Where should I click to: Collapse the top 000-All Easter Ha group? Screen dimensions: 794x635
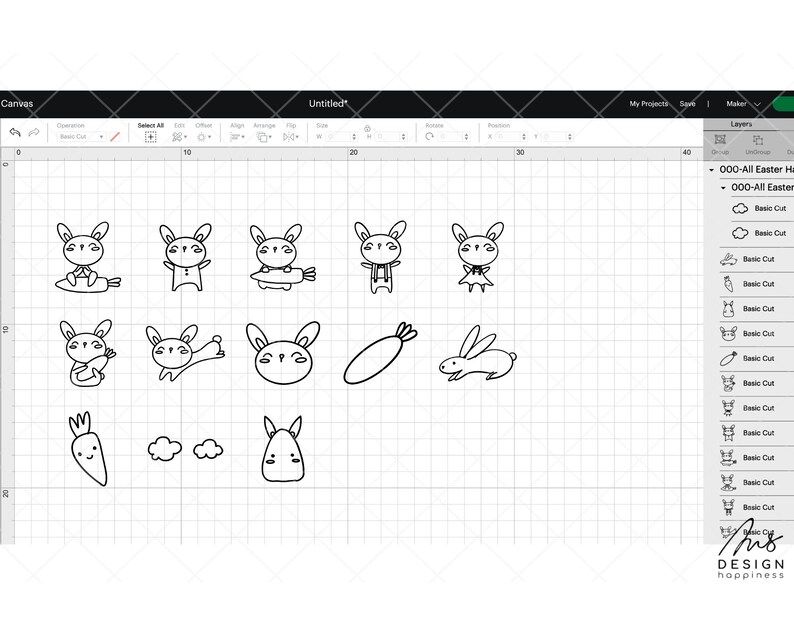tap(711, 170)
